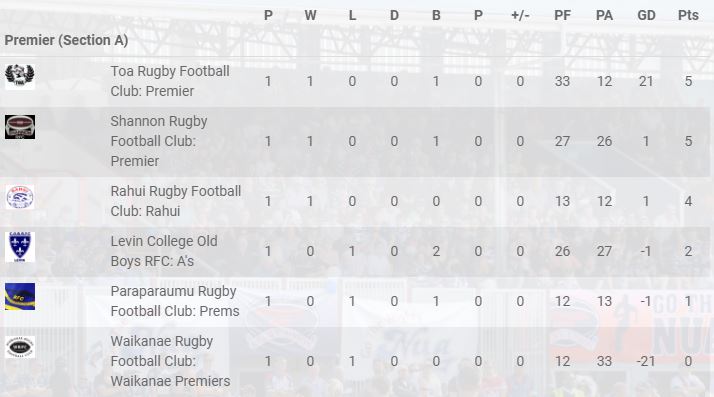Click the Pts column header
Viewport: 714px width, 397px height.
tap(688, 15)
